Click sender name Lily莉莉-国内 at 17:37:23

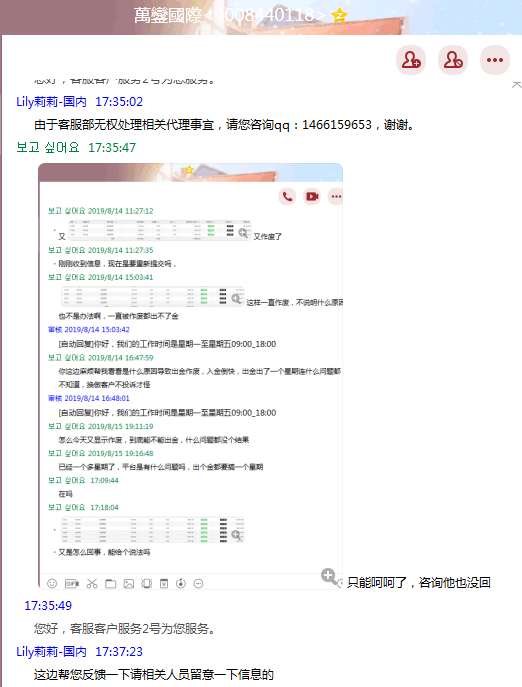(51, 652)
